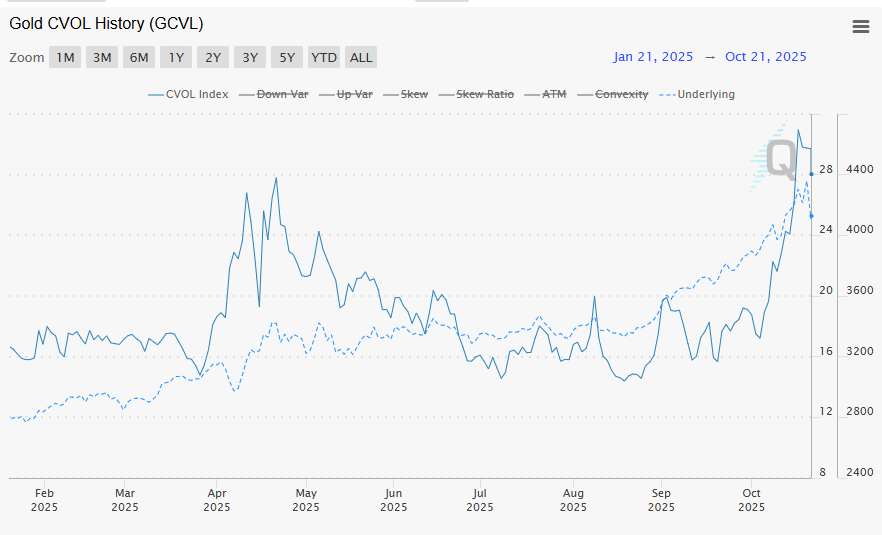Set zoom range to 1M
The width and height of the screenshot is (882, 535).
pos(65,57)
